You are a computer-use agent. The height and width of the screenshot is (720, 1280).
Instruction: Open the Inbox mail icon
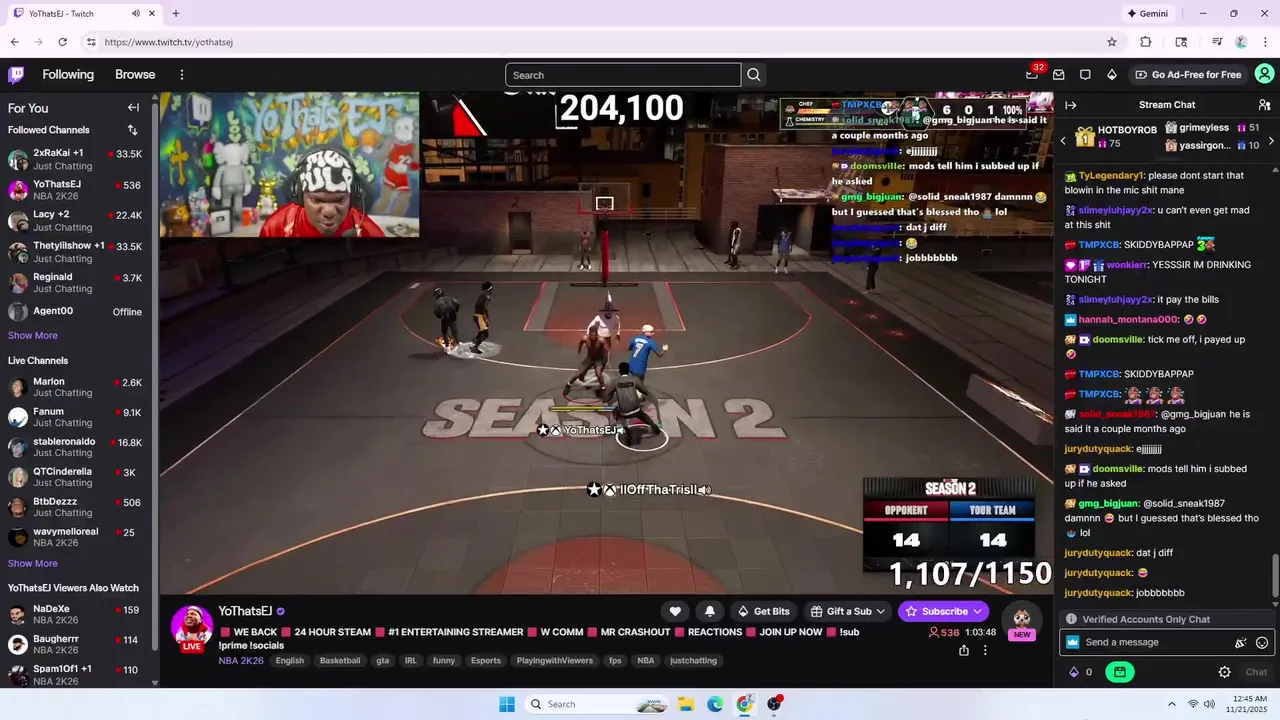tap(1059, 75)
